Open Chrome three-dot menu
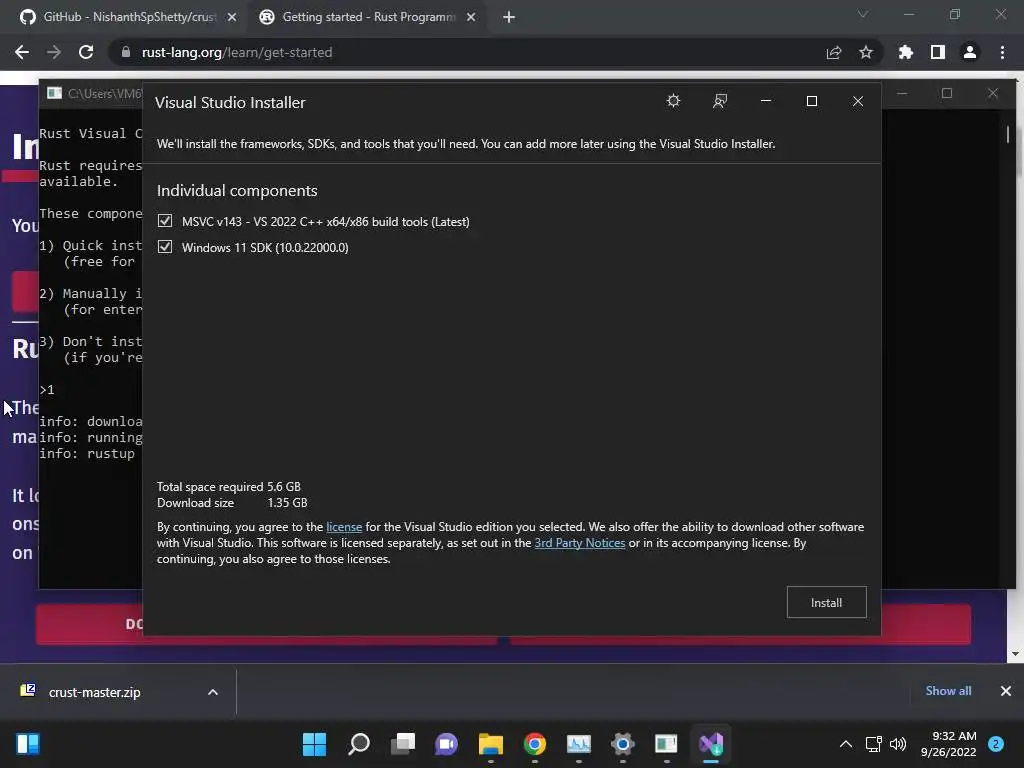 point(1002,52)
